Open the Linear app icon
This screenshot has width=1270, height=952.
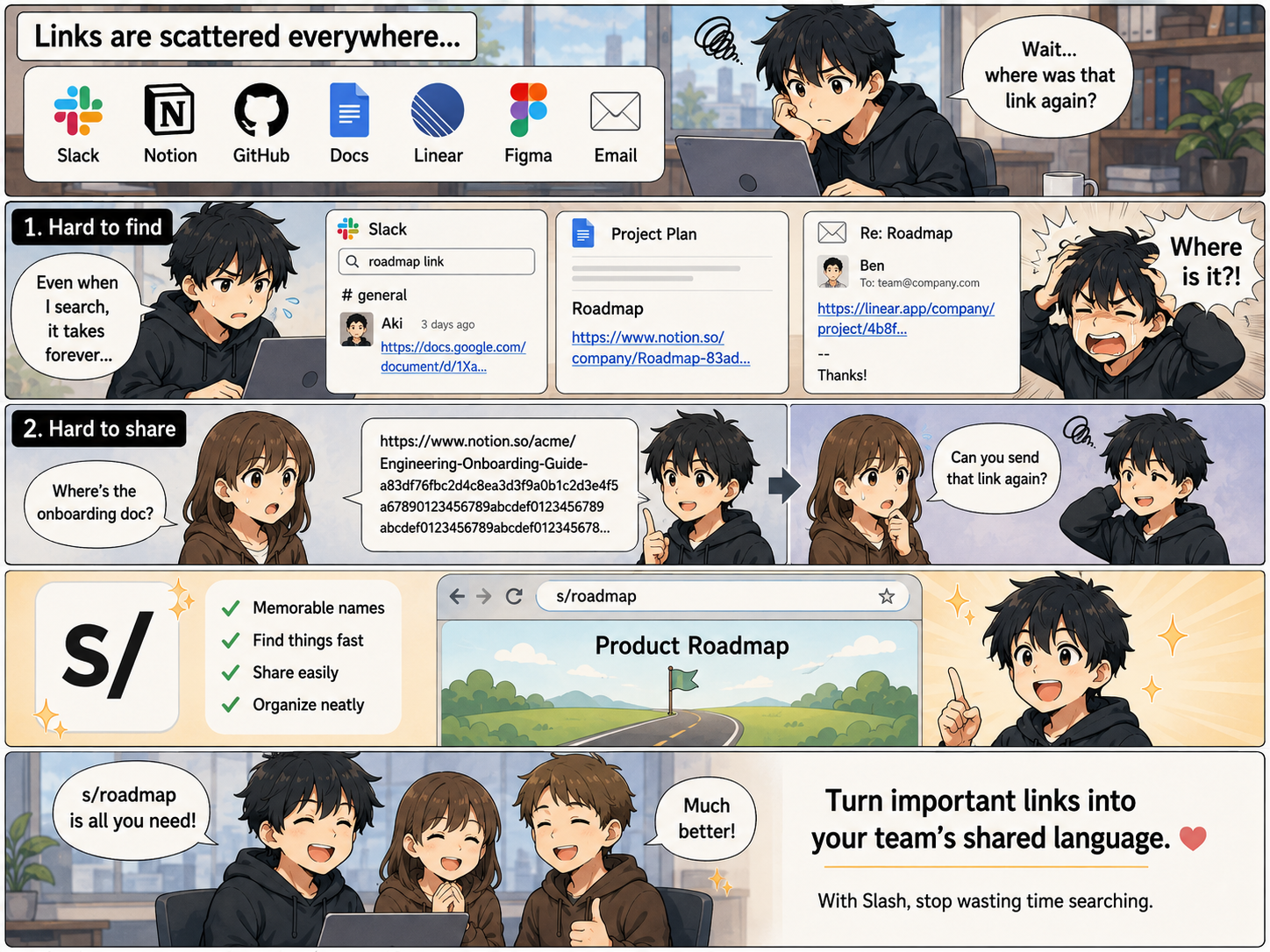438,110
